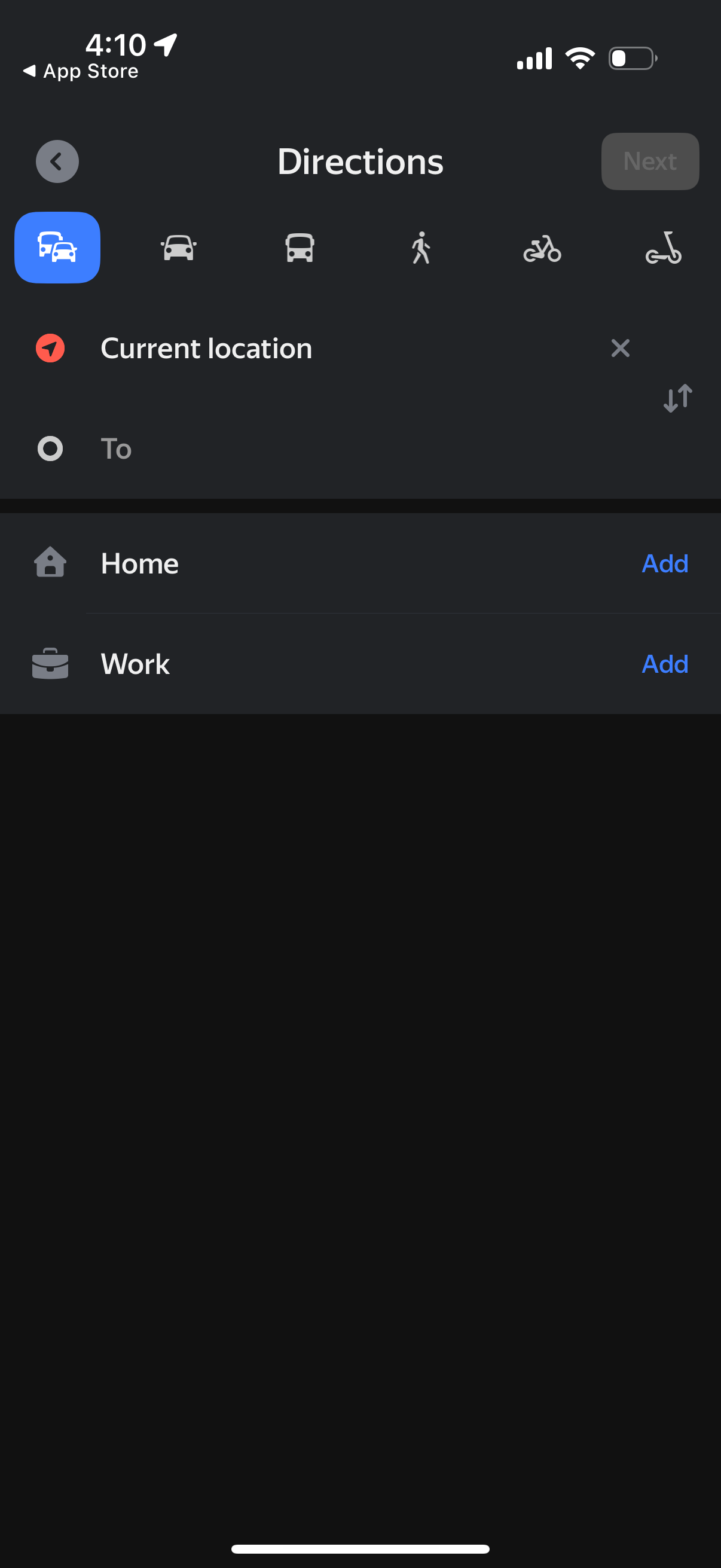Select the bicycle routing icon

click(542, 247)
